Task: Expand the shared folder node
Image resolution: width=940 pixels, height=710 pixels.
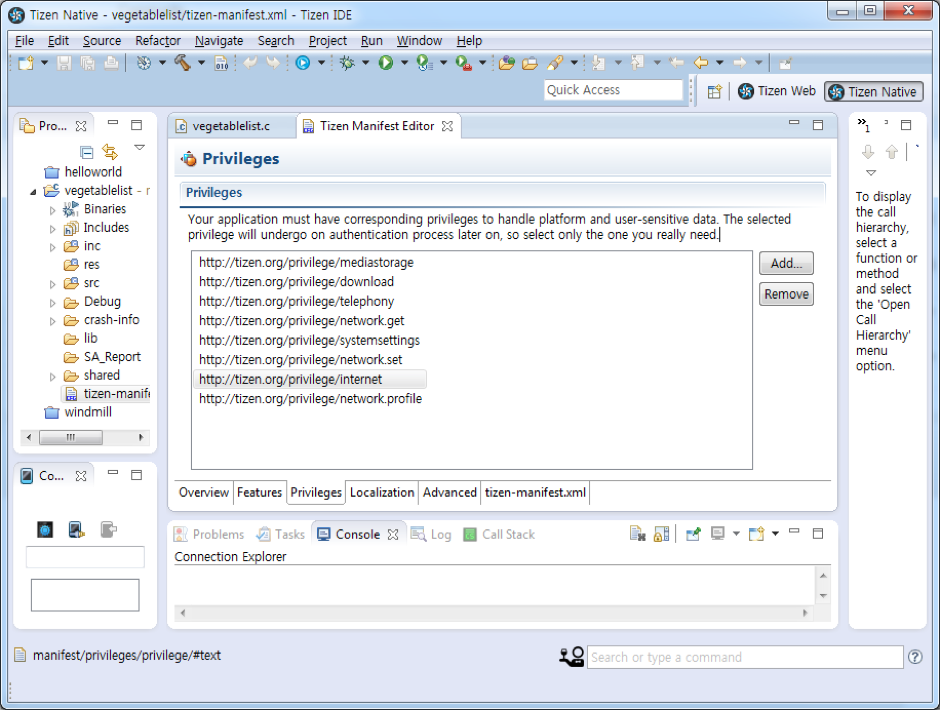Action: [53, 377]
